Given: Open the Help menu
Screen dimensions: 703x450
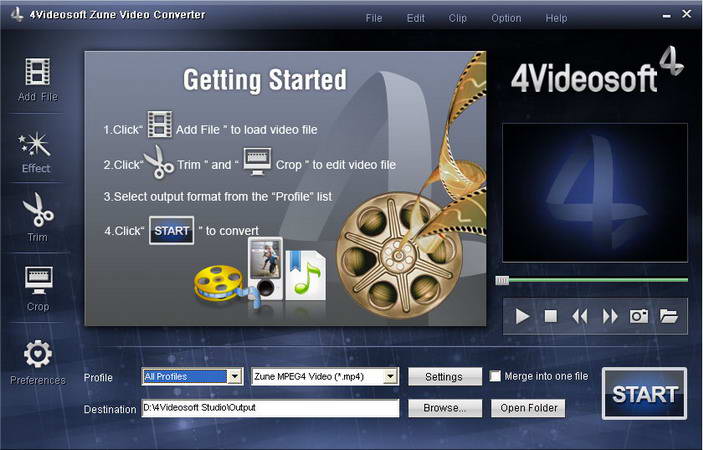Looking at the screenshot, I should [556, 18].
